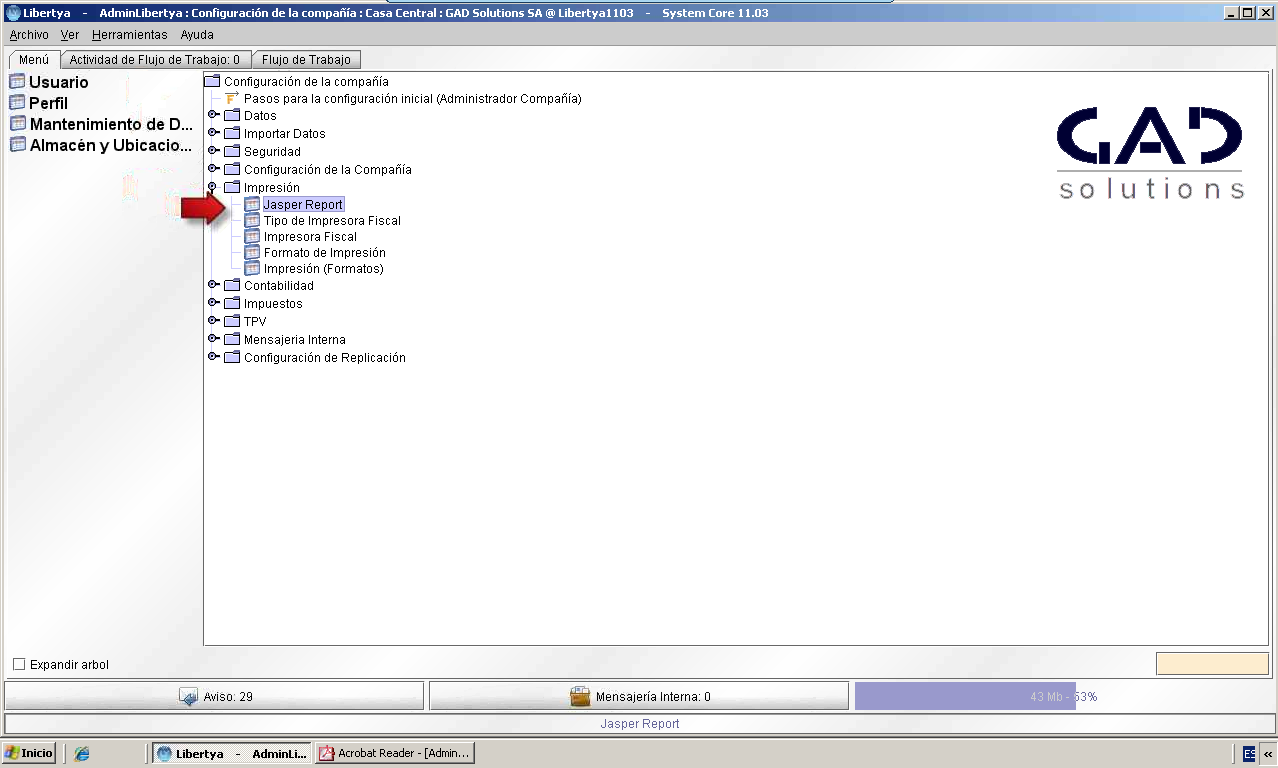Viewport: 1278px width, 768px height.
Task: Click the Importar Datos folder icon
Action: (232, 134)
